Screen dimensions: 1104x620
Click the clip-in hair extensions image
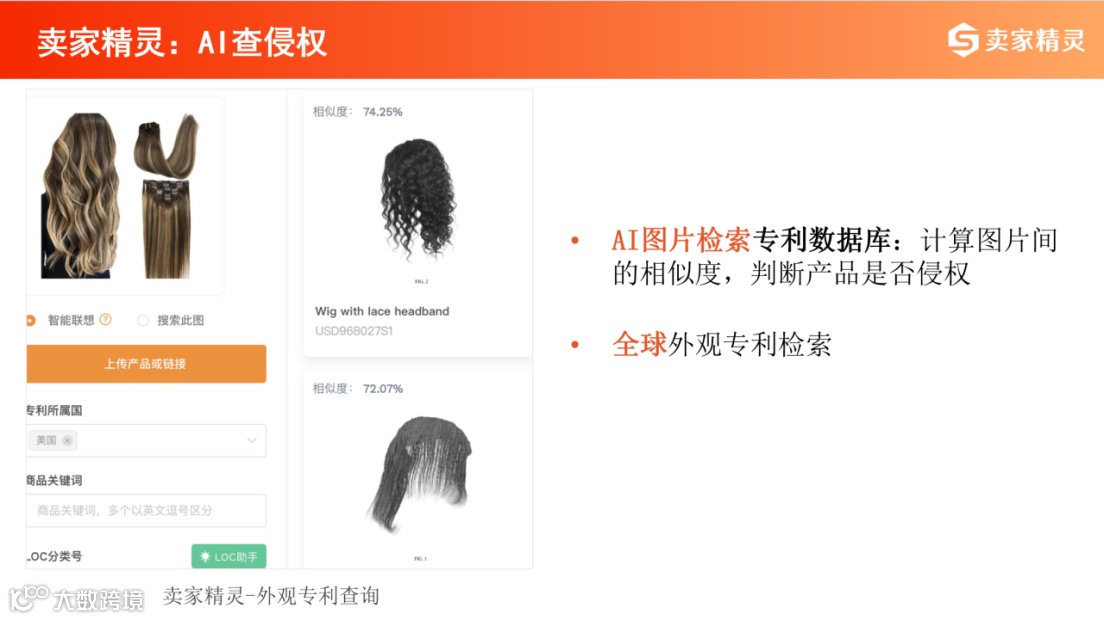coord(167,196)
